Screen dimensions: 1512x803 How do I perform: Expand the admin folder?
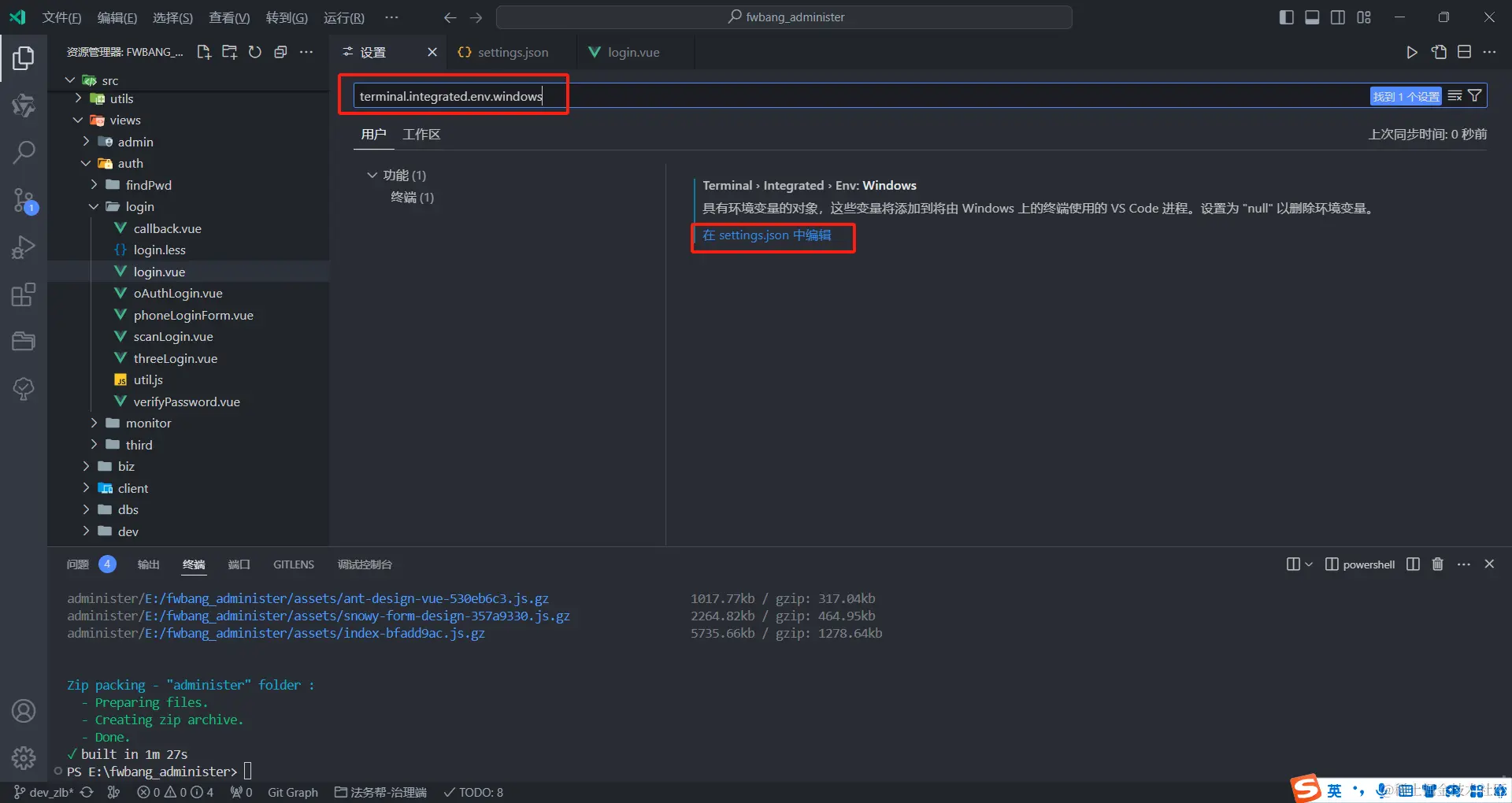pos(86,142)
